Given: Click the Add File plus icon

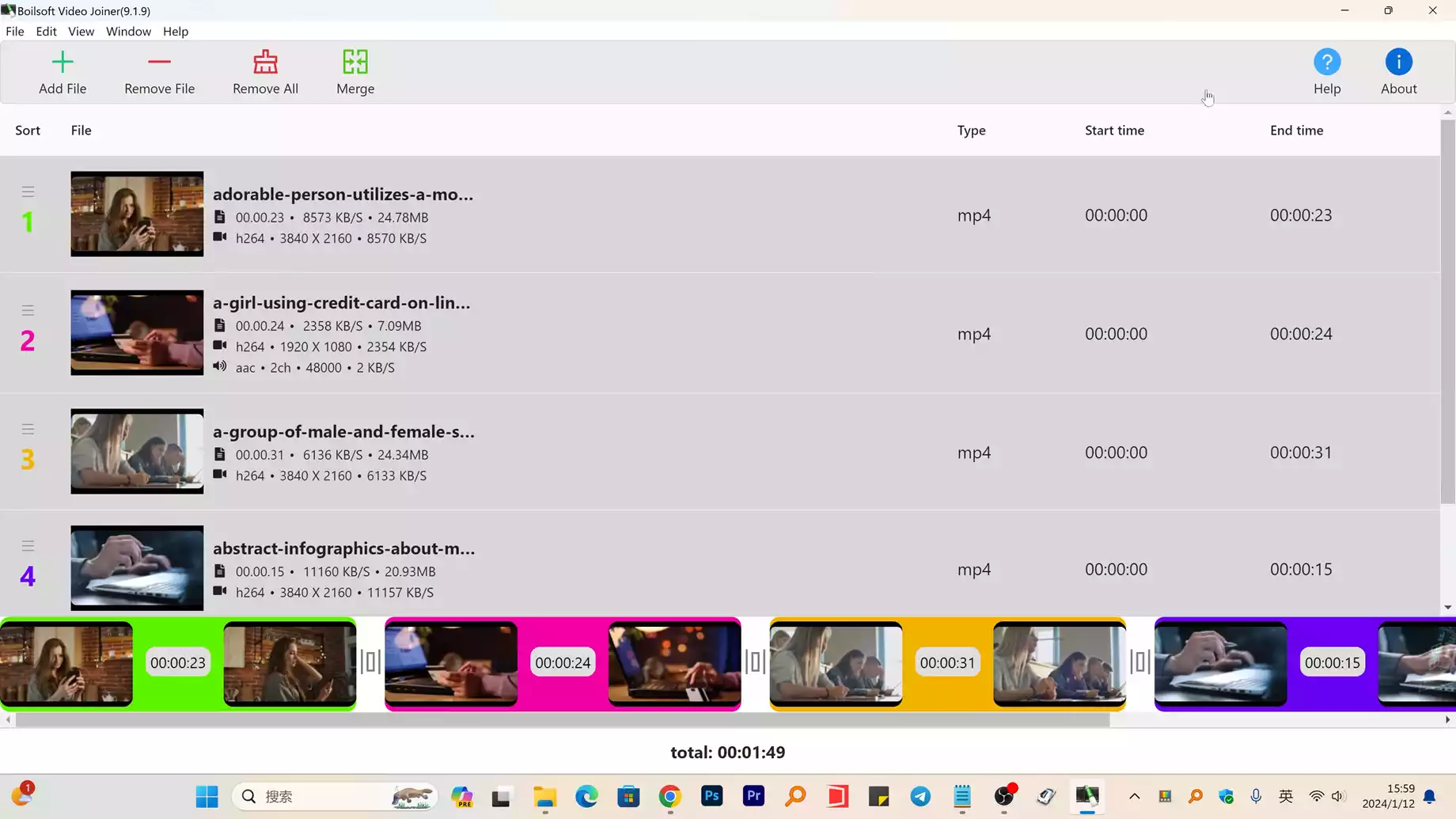Looking at the screenshot, I should point(63,62).
